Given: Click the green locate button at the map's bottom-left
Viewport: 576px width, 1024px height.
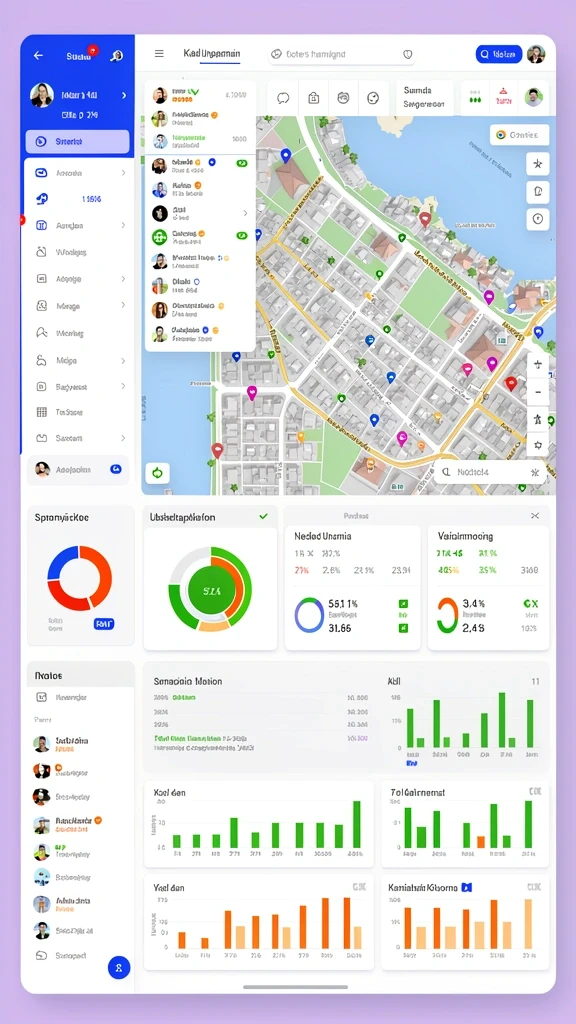Looking at the screenshot, I should (x=157, y=472).
